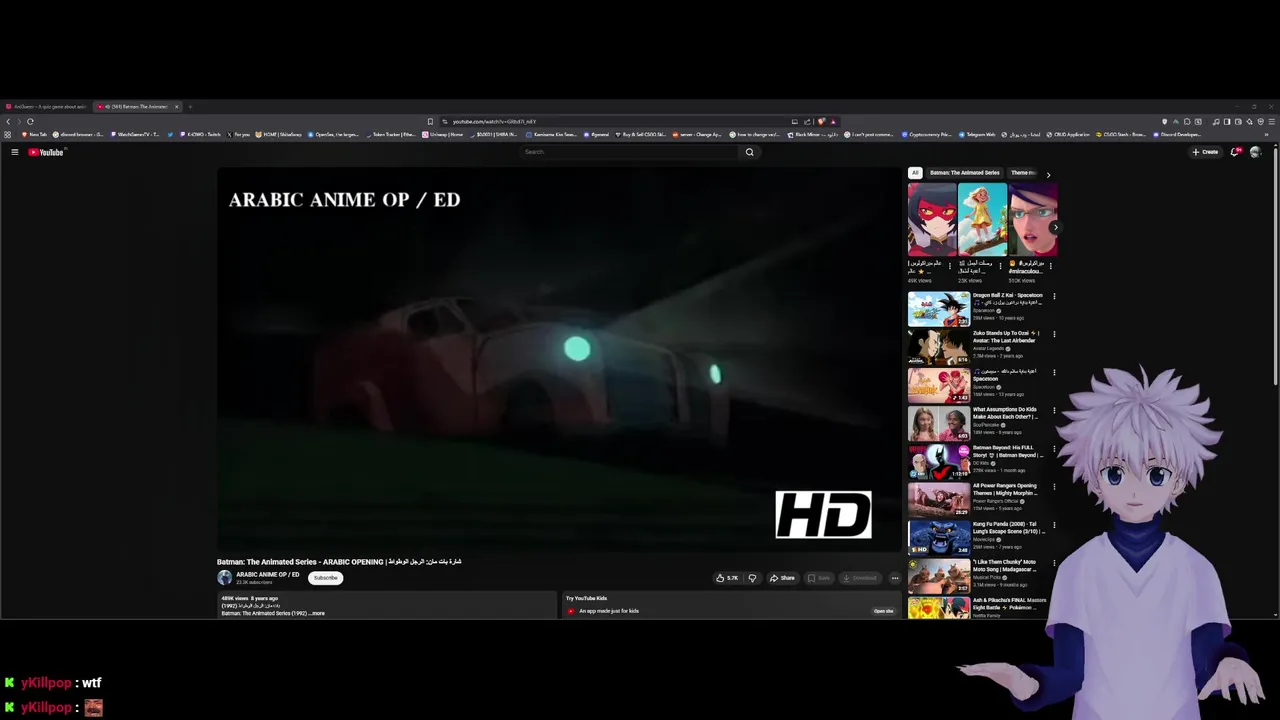
Task: Download the video
Action: pos(860,578)
